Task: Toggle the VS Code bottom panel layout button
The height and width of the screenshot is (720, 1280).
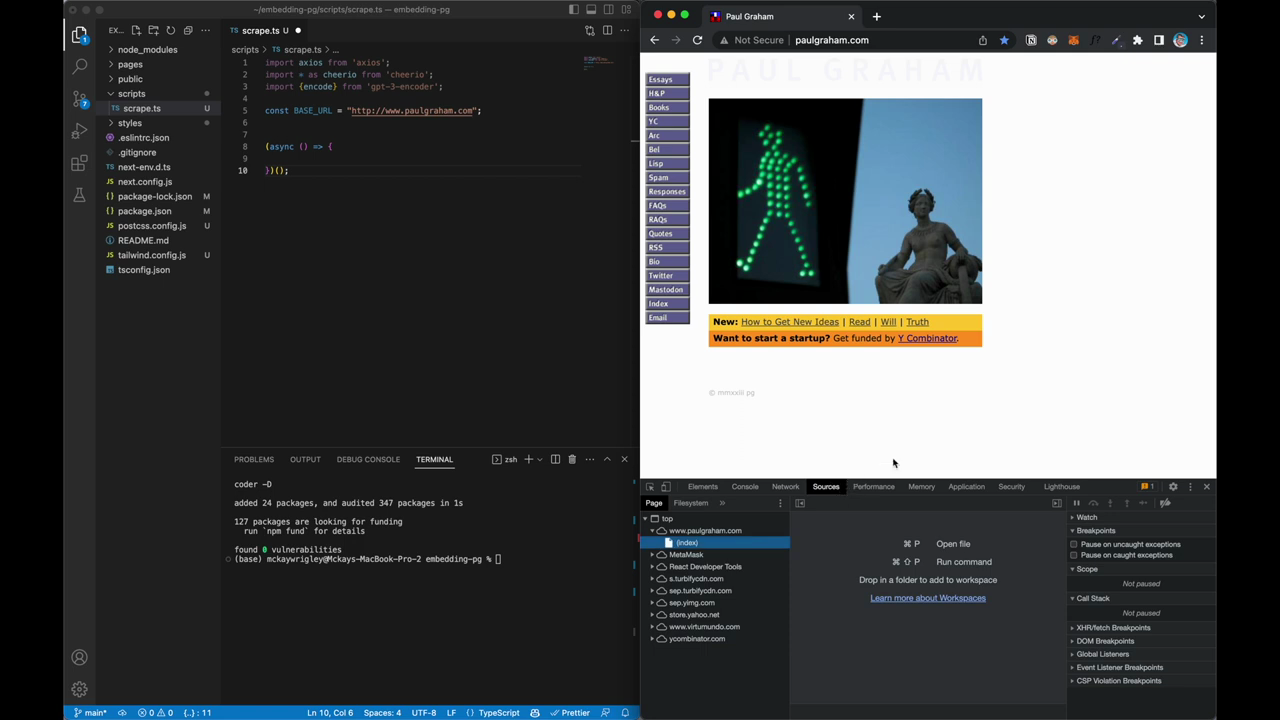Action: (591, 10)
